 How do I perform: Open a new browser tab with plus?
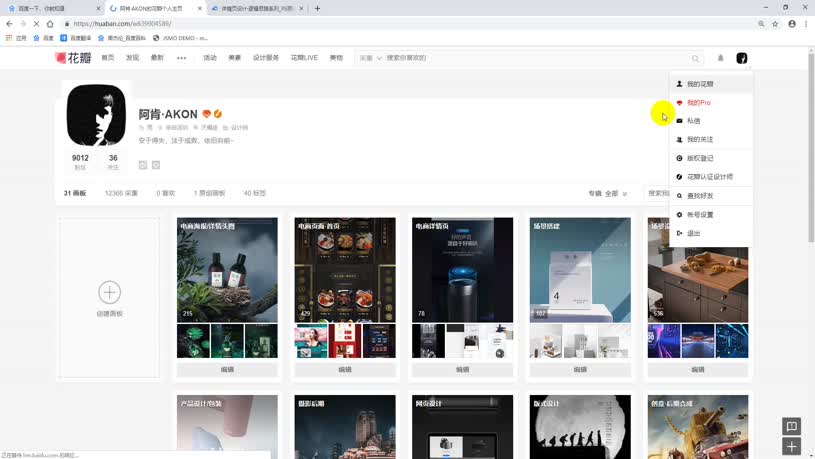pyautogui.click(x=317, y=8)
